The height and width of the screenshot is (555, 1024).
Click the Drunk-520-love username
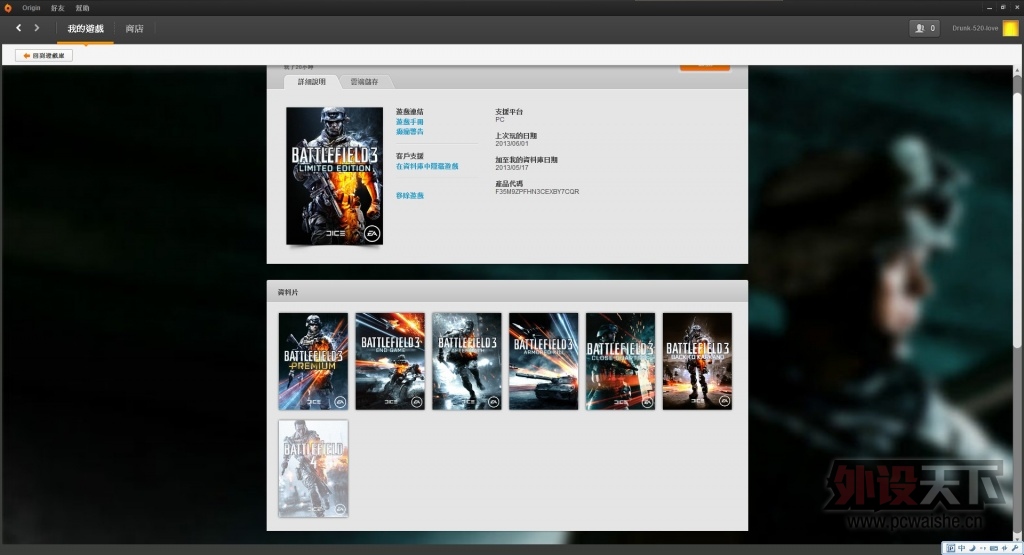coord(975,28)
